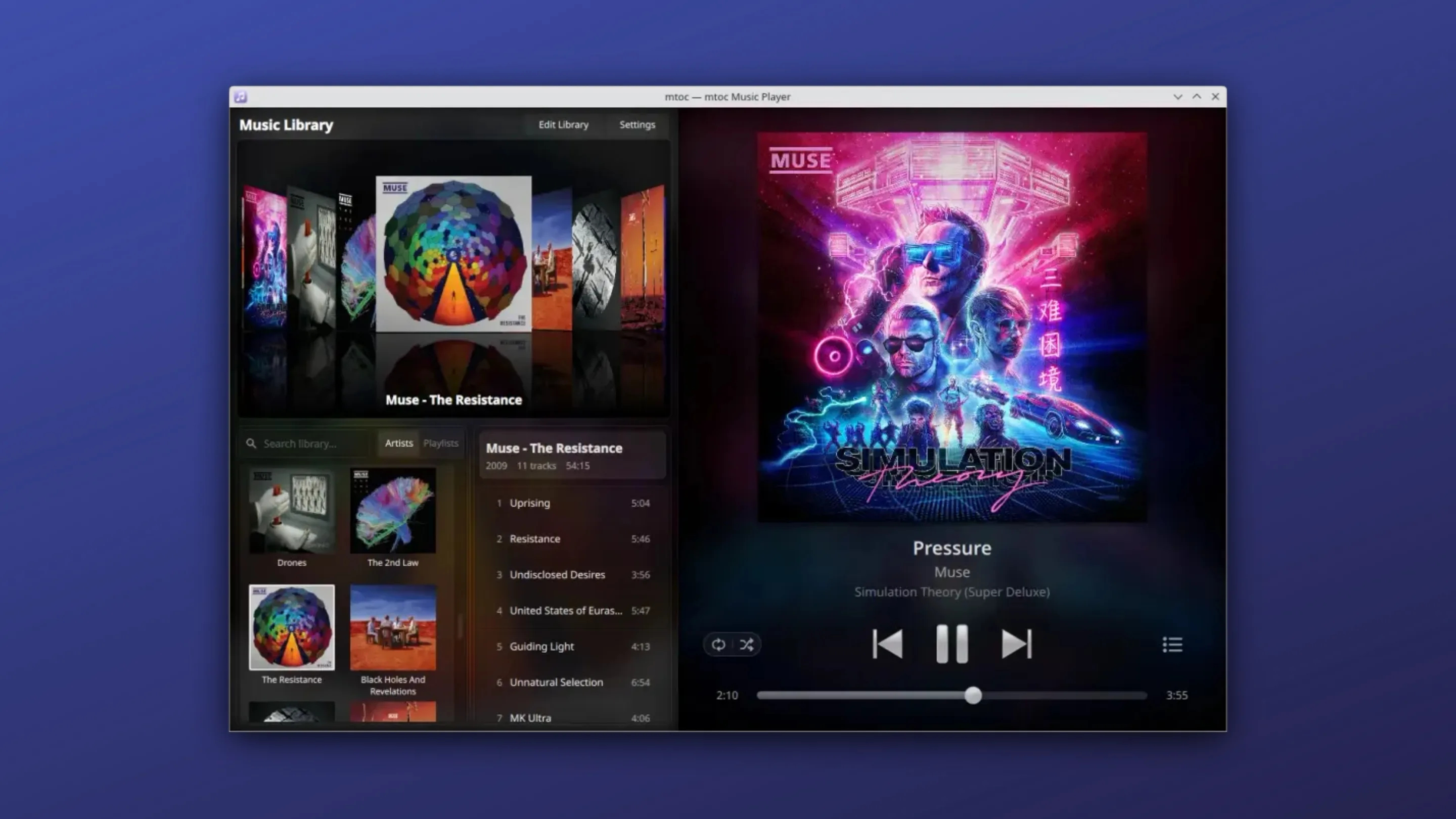Skip to the previous track

click(x=887, y=644)
